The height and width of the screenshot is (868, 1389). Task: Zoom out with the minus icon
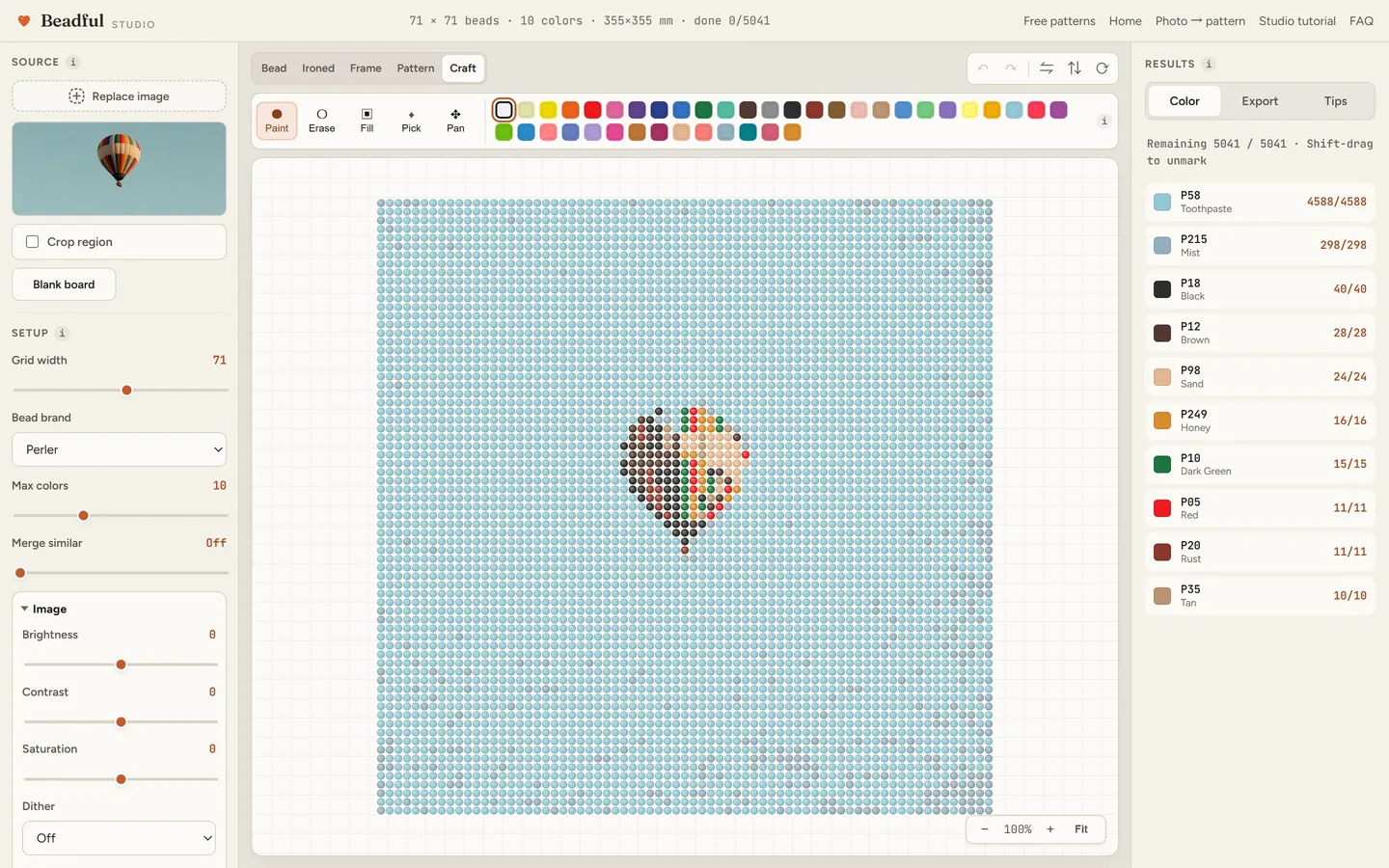(x=985, y=829)
